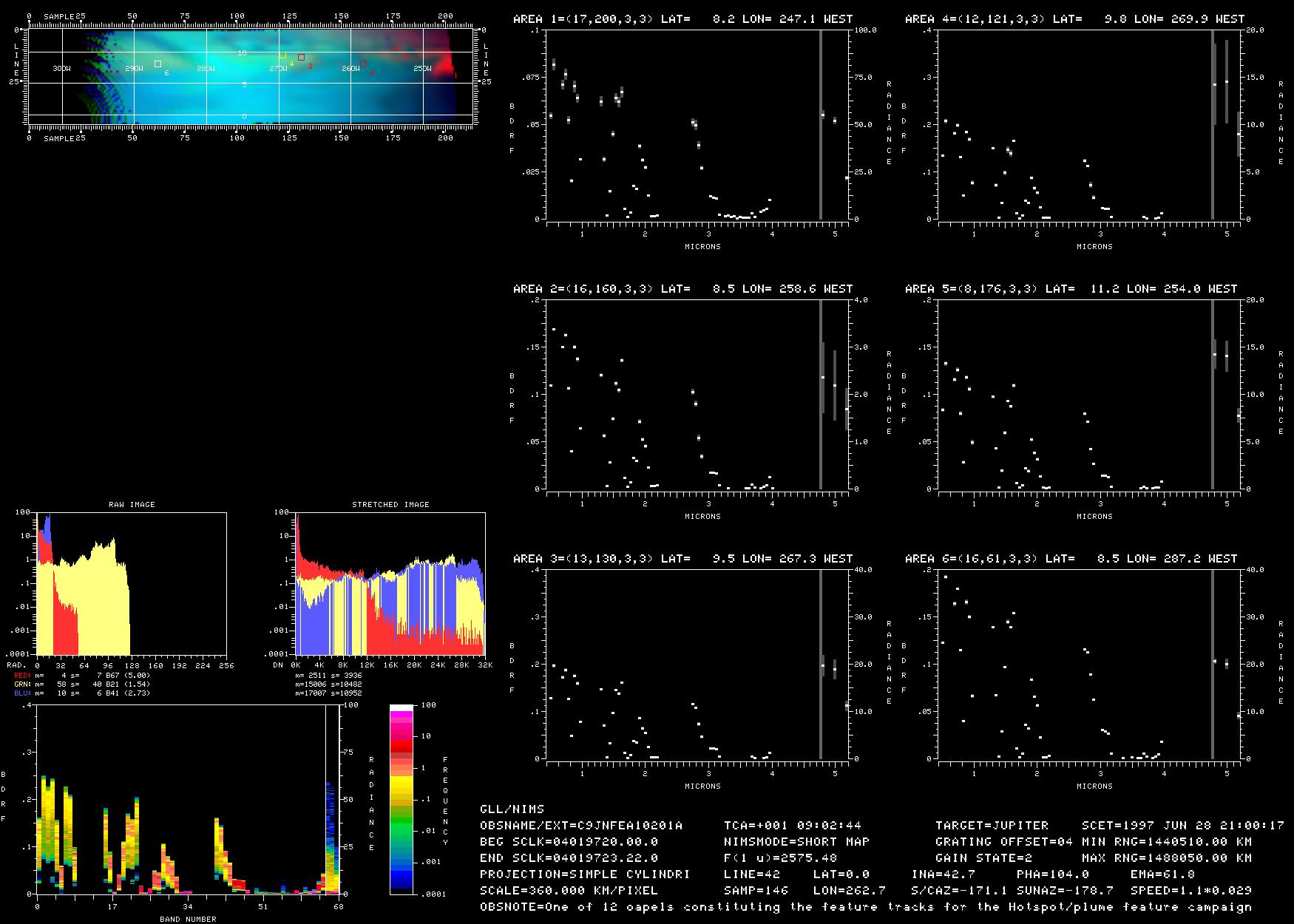
Task: Click the 'BAND NUMBER' axis label
Action: click(188, 919)
